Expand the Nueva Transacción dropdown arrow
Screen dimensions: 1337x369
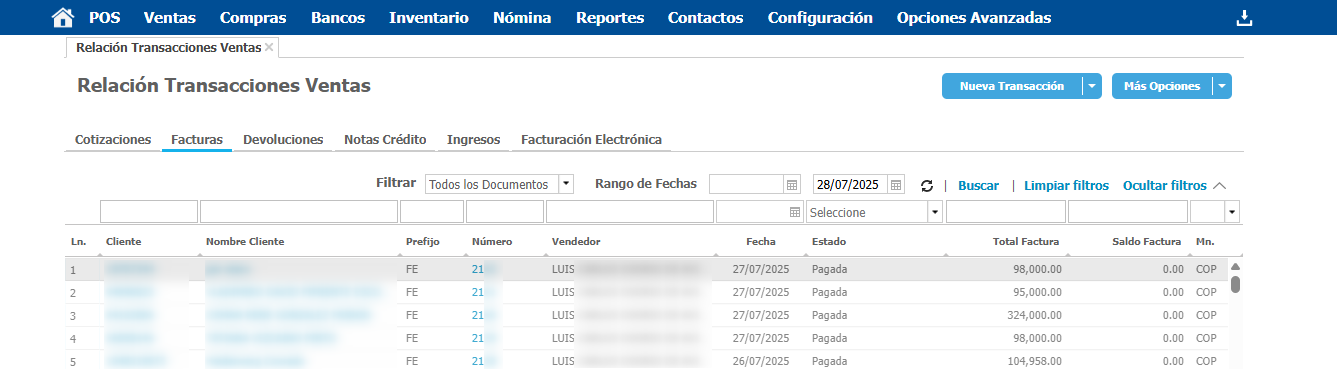tap(1092, 87)
